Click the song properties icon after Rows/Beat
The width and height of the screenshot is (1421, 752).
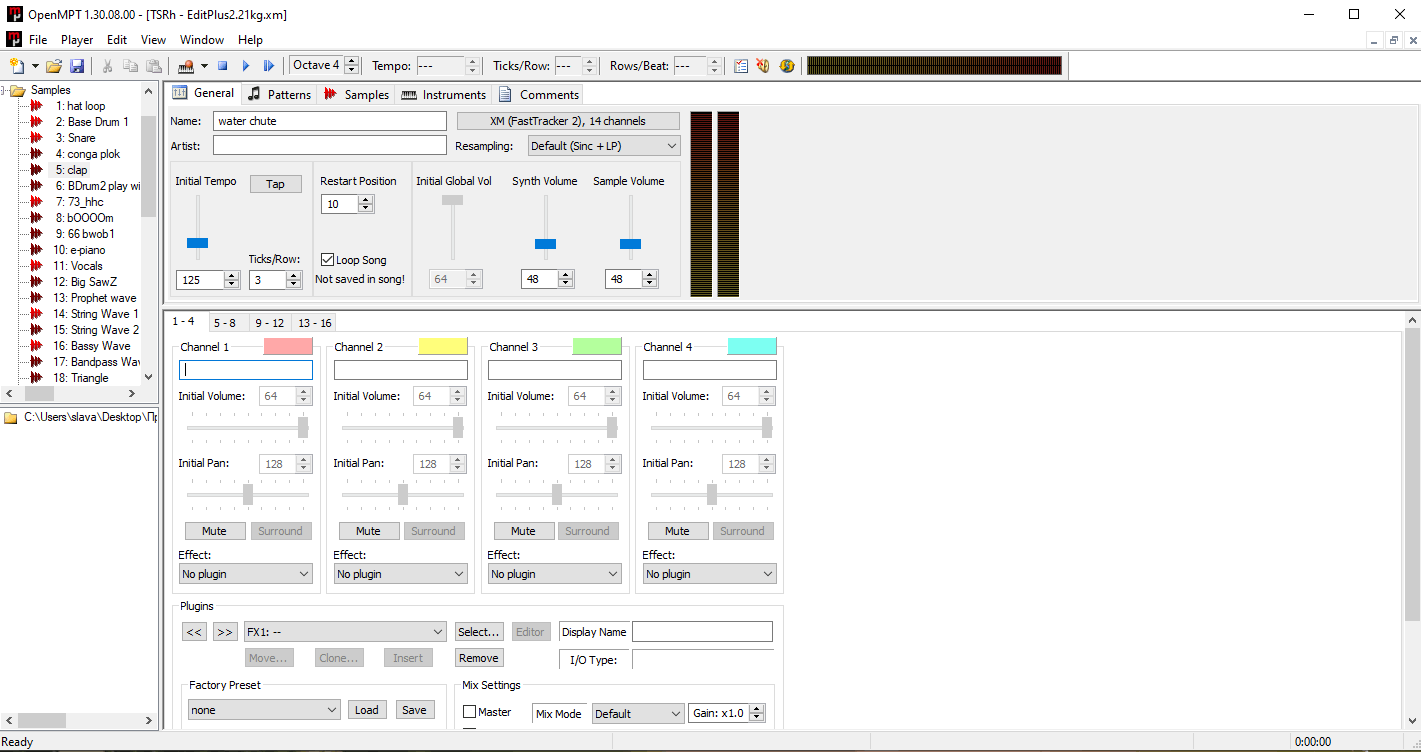tap(741, 66)
